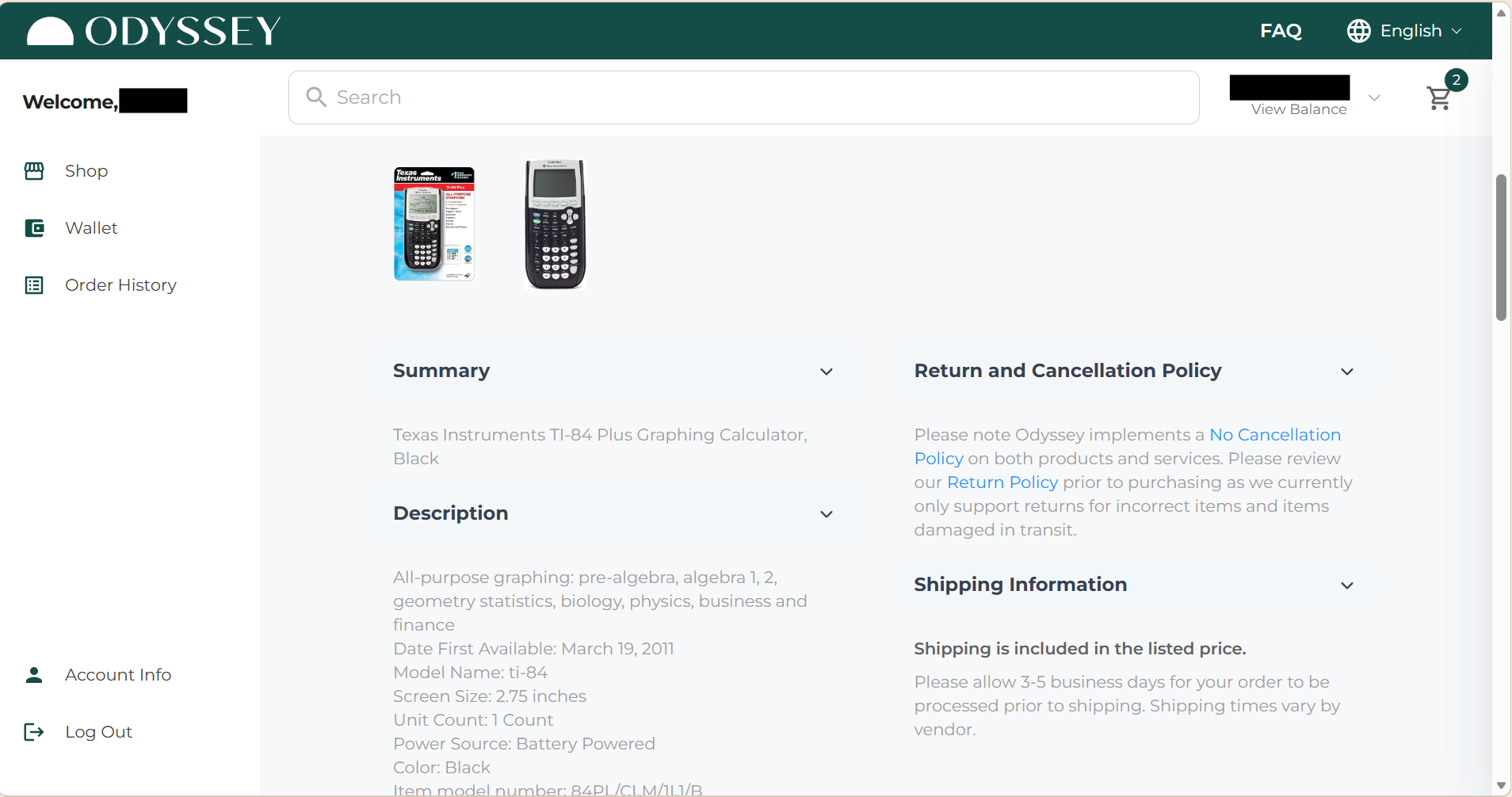
Task: Select Log Out in sidebar
Action: pyautogui.click(x=98, y=732)
